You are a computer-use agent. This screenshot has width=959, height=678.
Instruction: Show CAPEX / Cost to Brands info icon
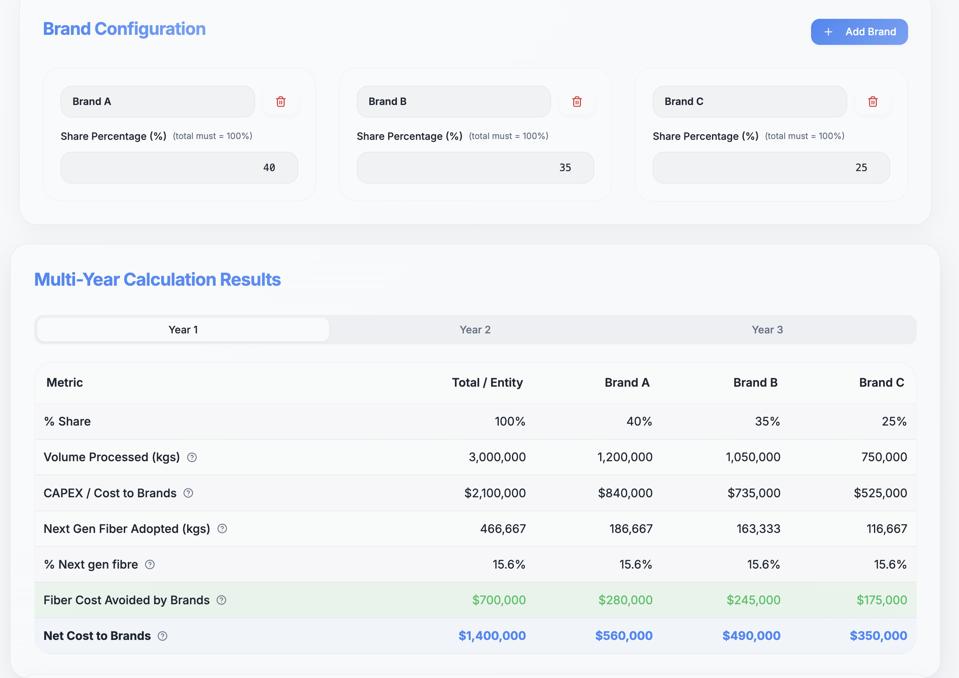(188, 493)
